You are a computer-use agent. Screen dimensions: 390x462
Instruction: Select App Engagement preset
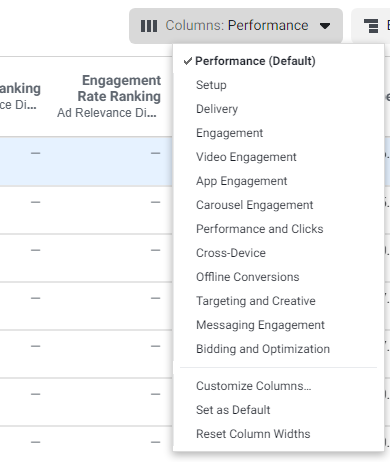[x=241, y=181]
